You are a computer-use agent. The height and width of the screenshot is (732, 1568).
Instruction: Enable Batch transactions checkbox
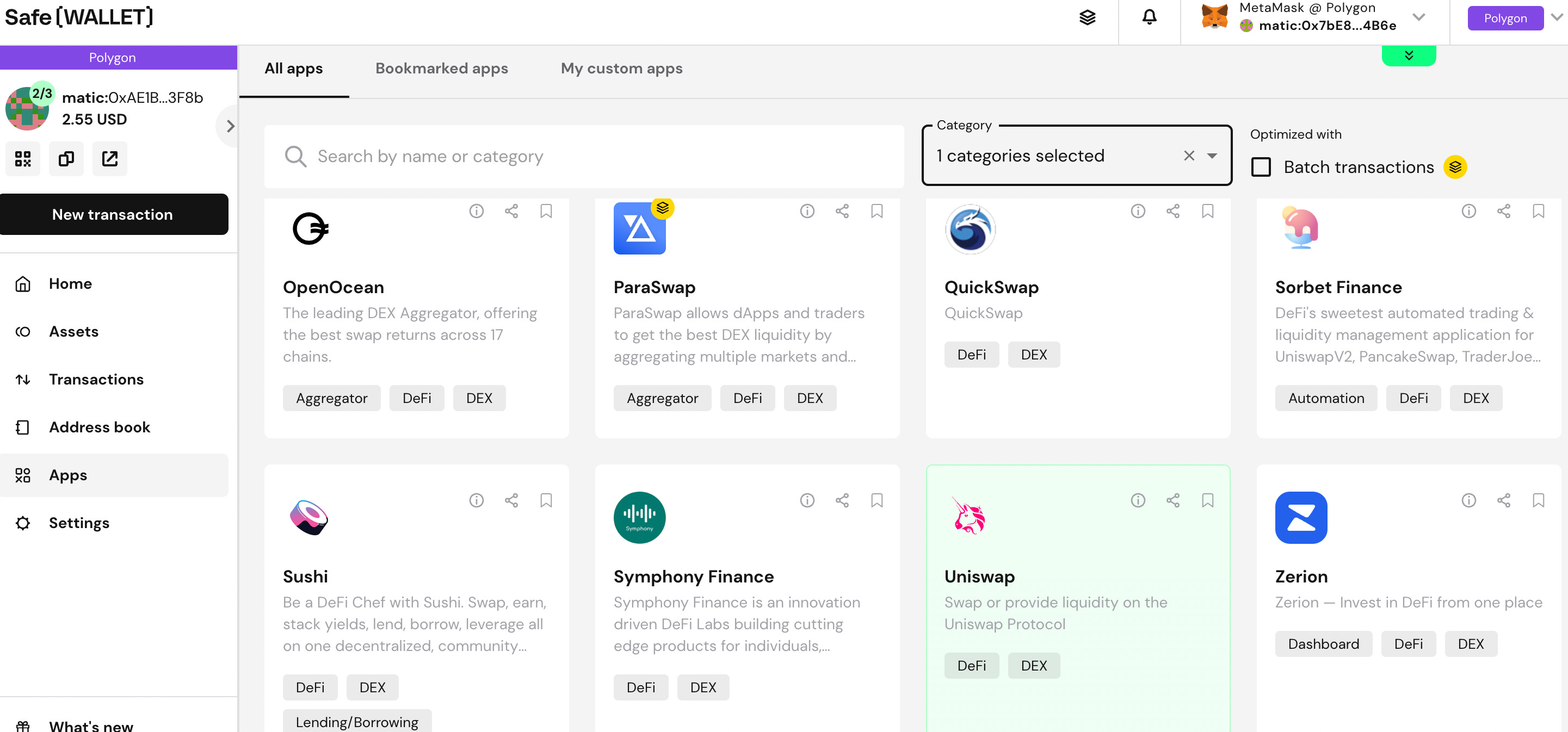click(x=1261, y=167)
